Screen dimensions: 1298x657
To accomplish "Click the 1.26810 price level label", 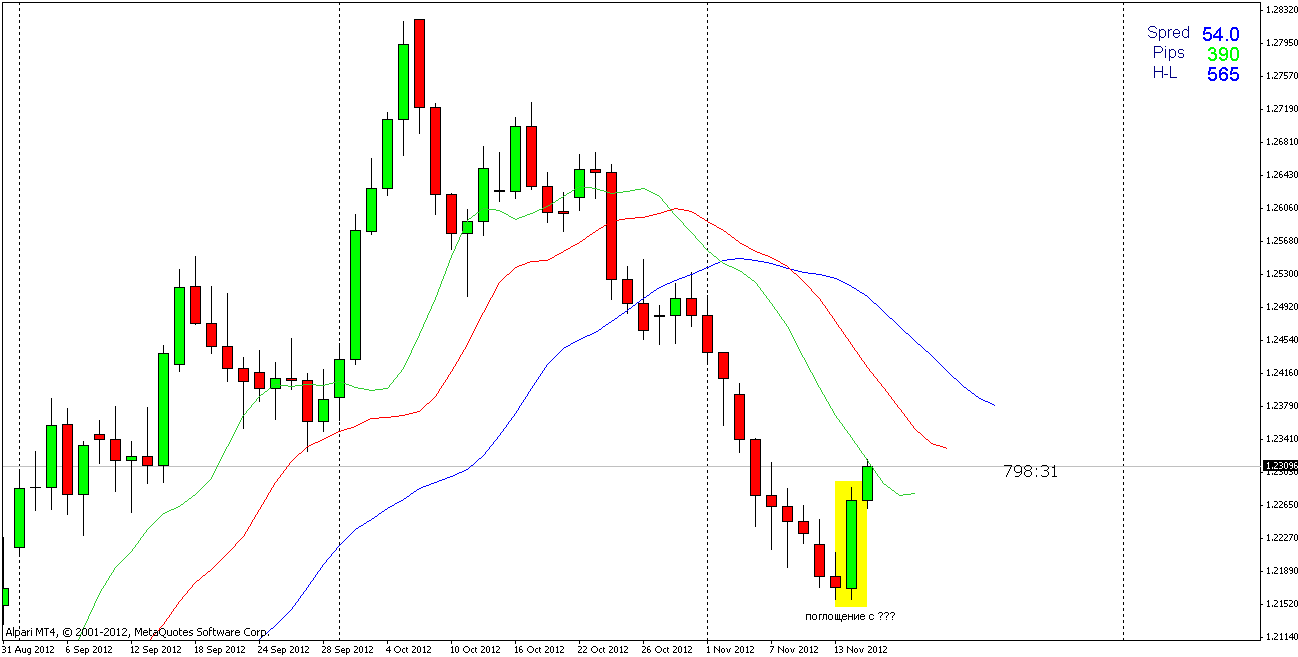I will click(1281, 141).
